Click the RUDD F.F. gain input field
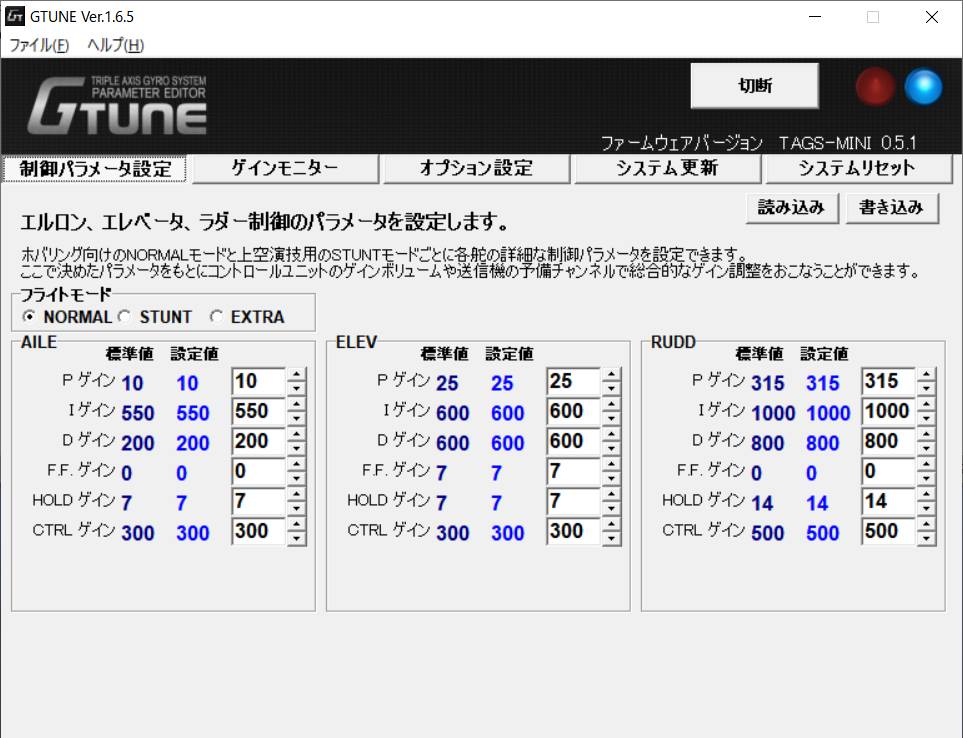The height and width of the screenshot is (738, 963). point(889,472)
